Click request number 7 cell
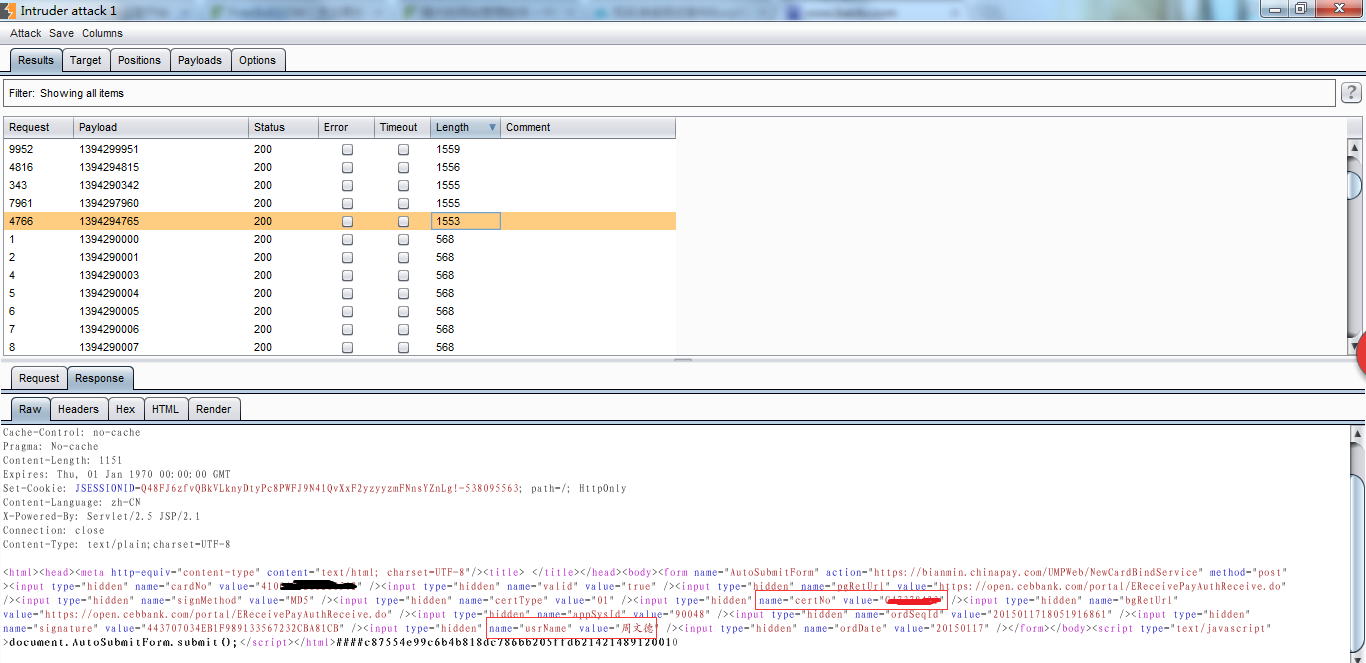The width and height of the screenshot is (1366, 663). (x=39, y=329)
